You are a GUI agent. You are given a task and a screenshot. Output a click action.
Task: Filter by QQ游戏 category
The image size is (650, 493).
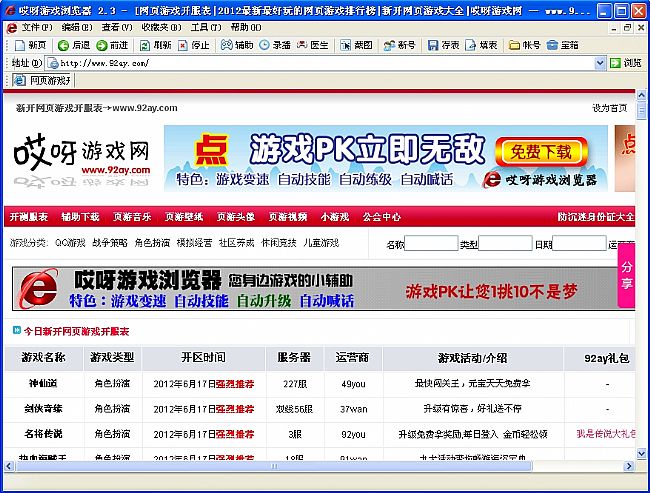pos(70,243)
